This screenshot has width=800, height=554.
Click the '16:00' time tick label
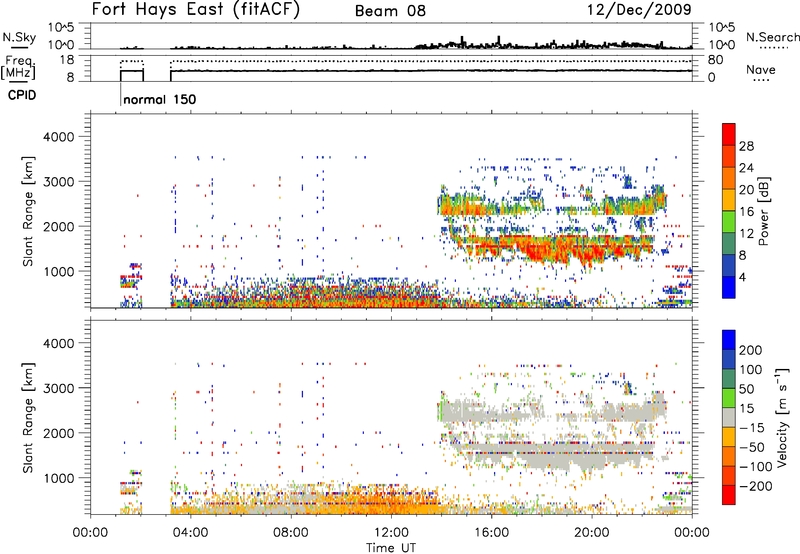coord(491,533)
